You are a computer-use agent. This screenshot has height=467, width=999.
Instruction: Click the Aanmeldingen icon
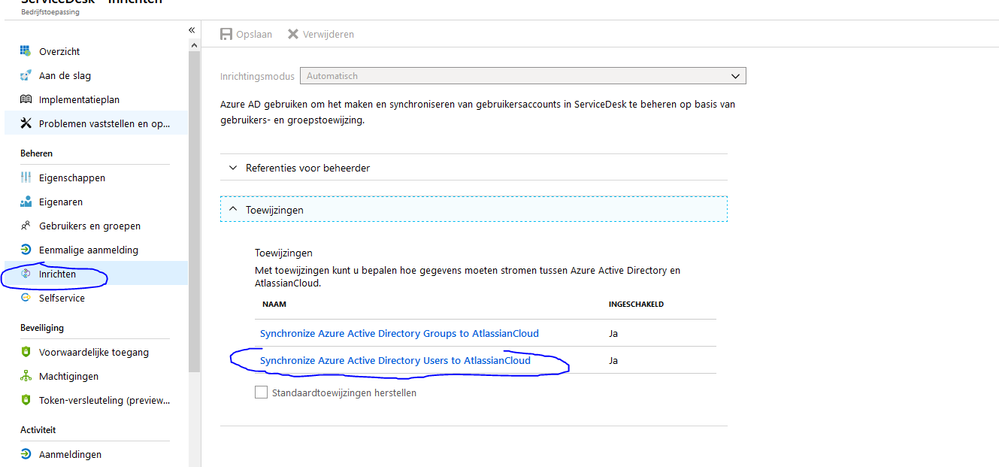coord(25,454)
